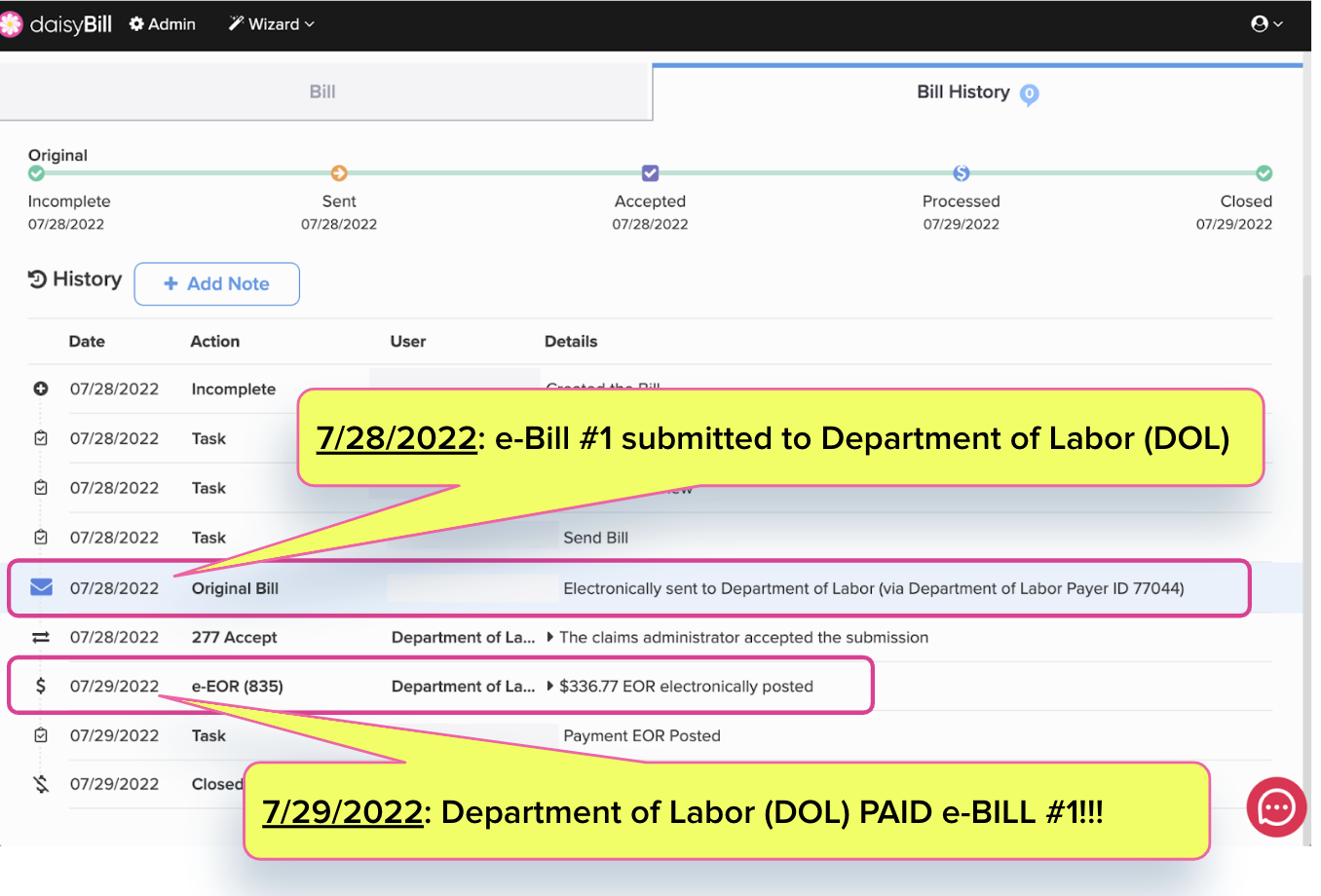Expand the Wizard dropdown
The width and height of the screenshot is (1321, 896).
click(x=272, y=24)
